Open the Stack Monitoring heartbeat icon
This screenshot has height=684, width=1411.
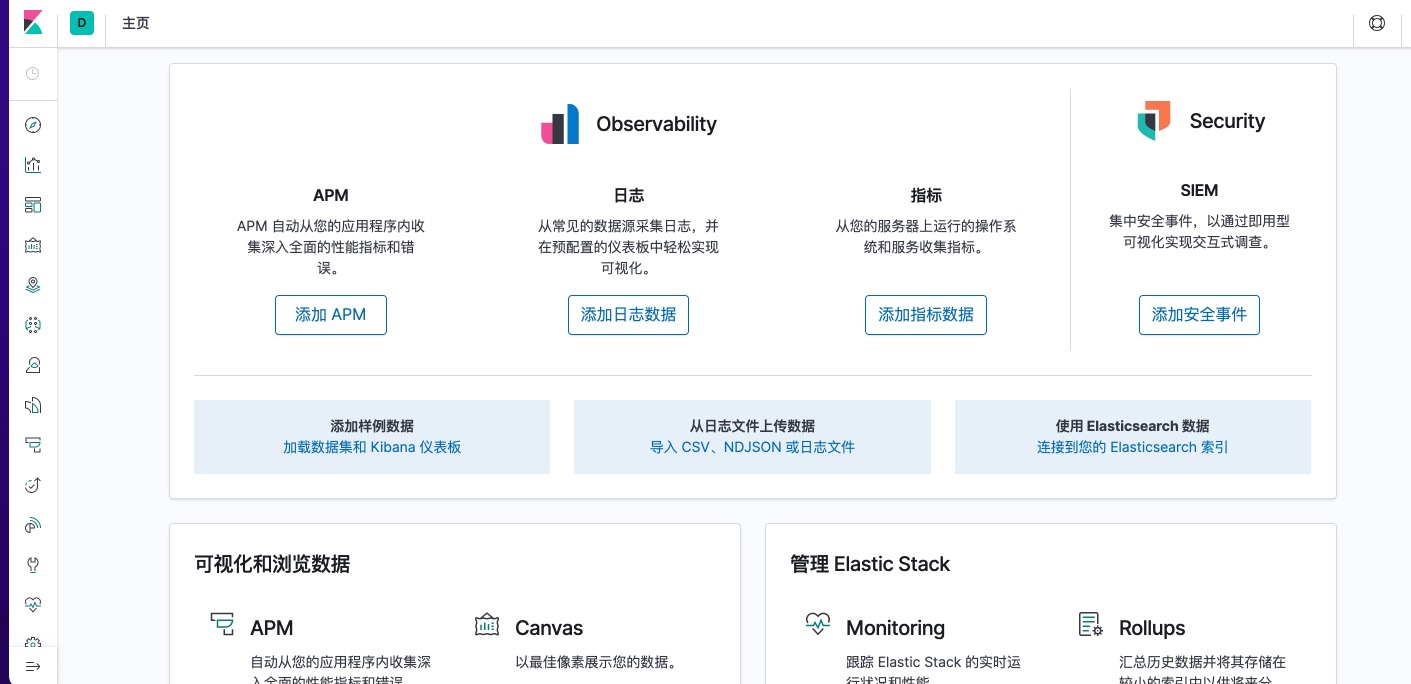tap(33, 605)
